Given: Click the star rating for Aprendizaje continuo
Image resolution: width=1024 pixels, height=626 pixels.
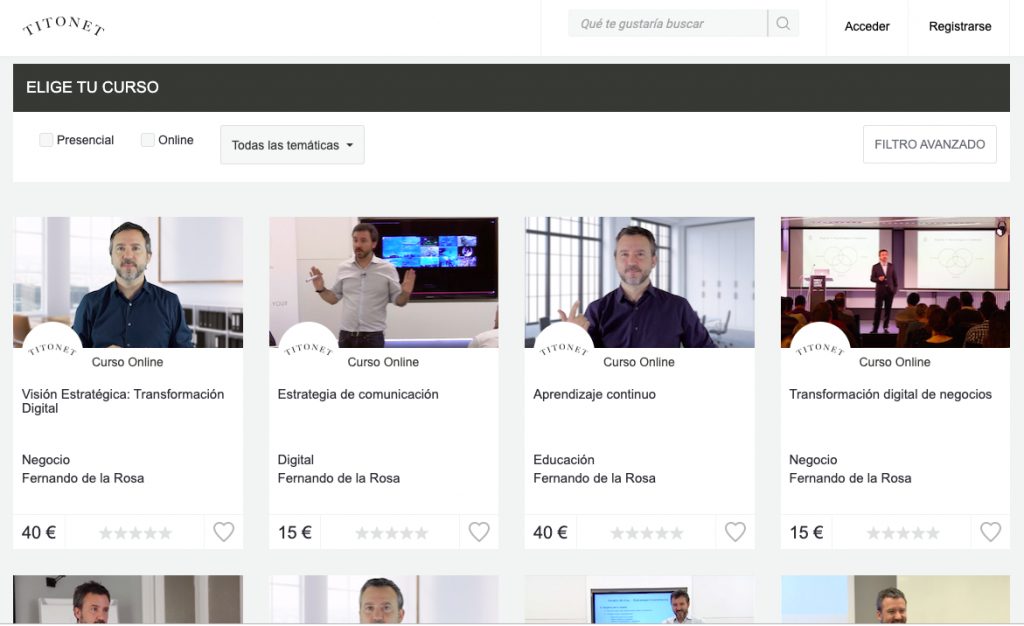Looking at the screenshot, I should (x=647, y=533).
